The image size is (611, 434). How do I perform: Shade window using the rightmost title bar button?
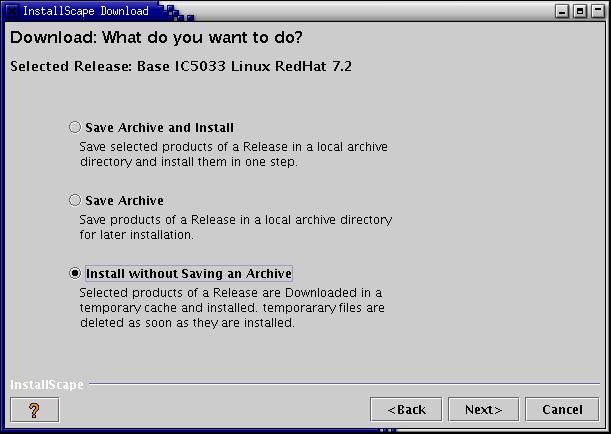[x=598, y=11]
